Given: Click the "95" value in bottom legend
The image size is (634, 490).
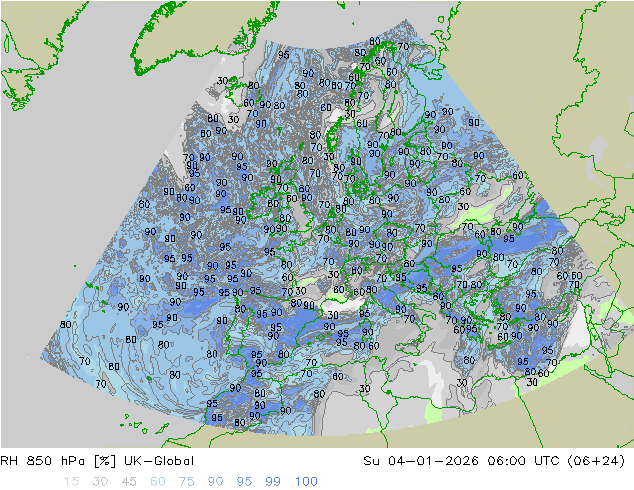Looking at the screenshot, I should (x=244, y=482).
